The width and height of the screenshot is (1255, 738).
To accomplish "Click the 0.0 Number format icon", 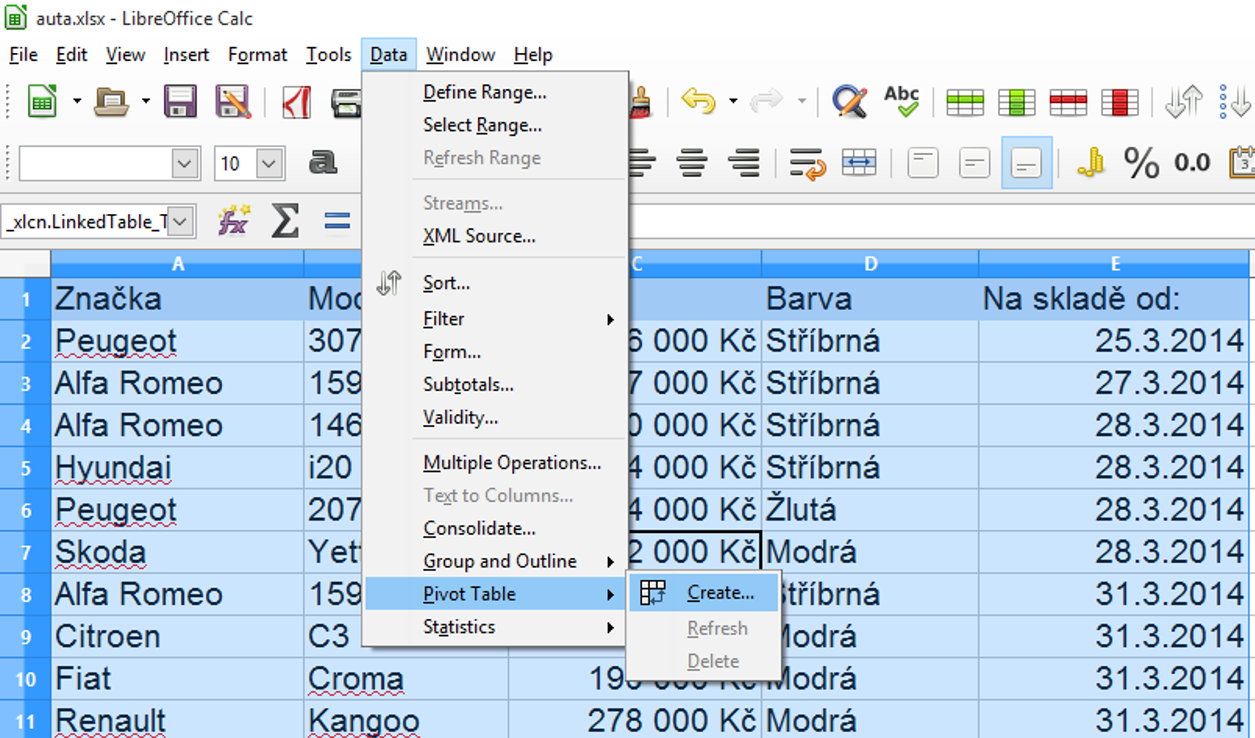I will tap(1192, 163).
